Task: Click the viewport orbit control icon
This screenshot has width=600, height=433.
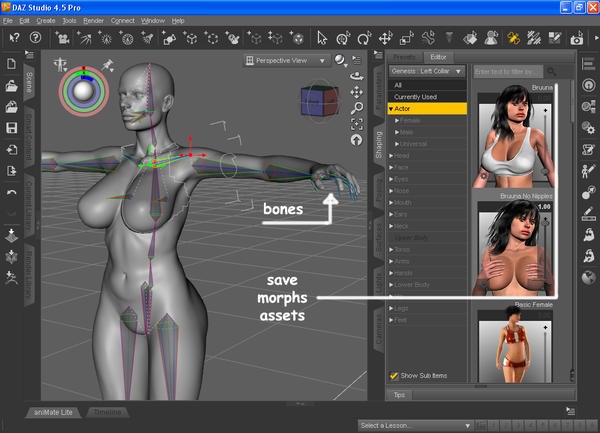Action: (x=357, y=76)
